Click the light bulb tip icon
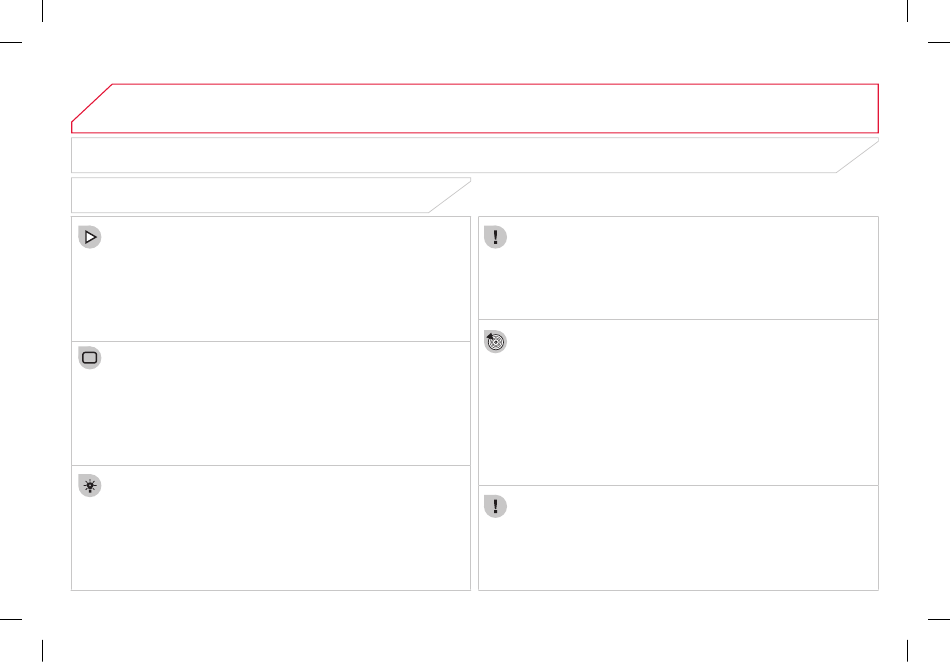Image resolution: width=950 pixels, height=662 pixels. coord(90,485)
